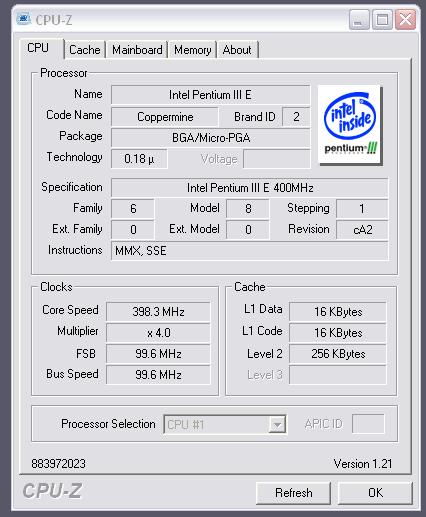Click the MMX, SSE instructions field
Screen dimensions: 426x517
250,251
